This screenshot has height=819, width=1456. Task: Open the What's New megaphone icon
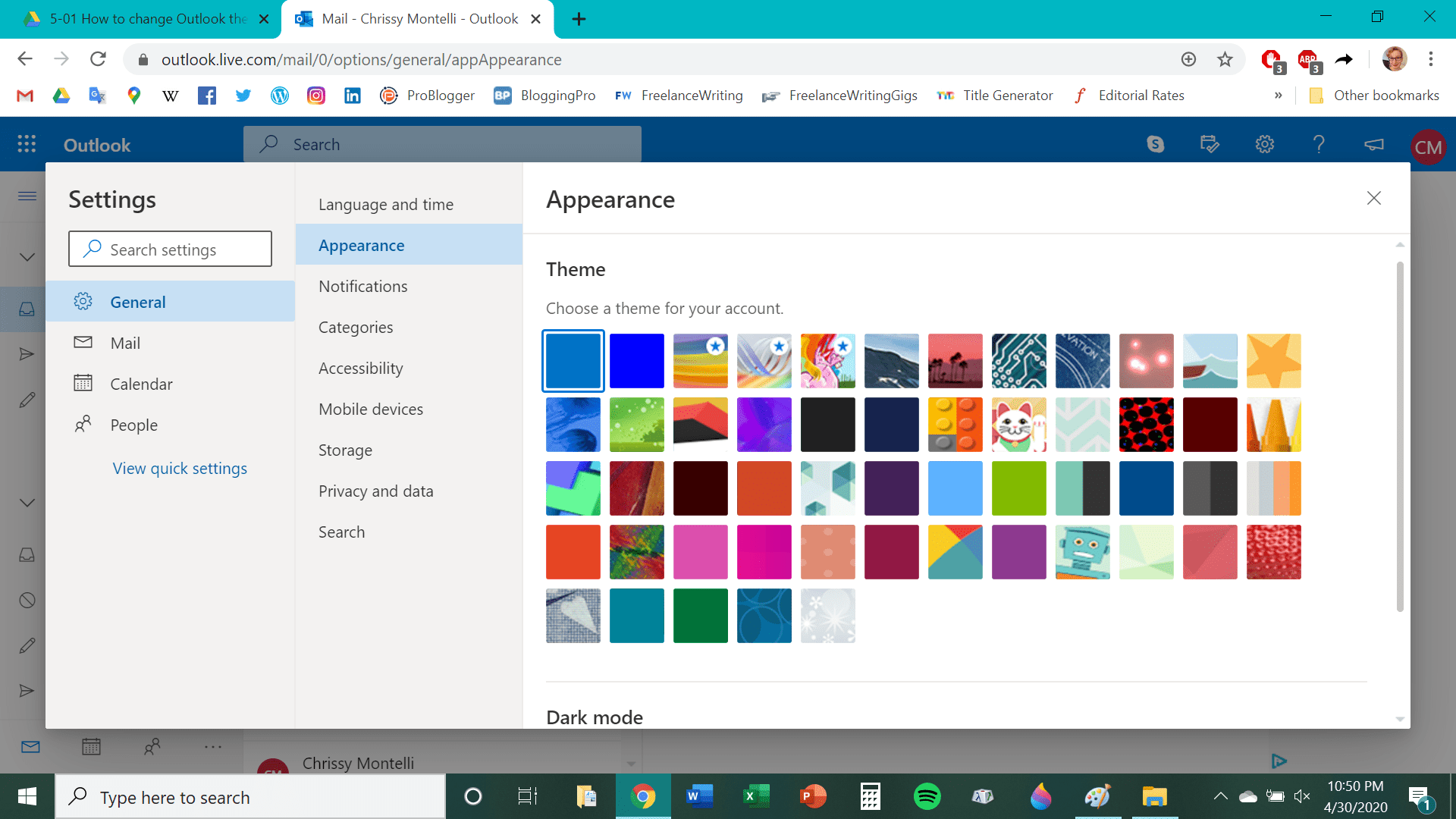[x=1373, y=144]
